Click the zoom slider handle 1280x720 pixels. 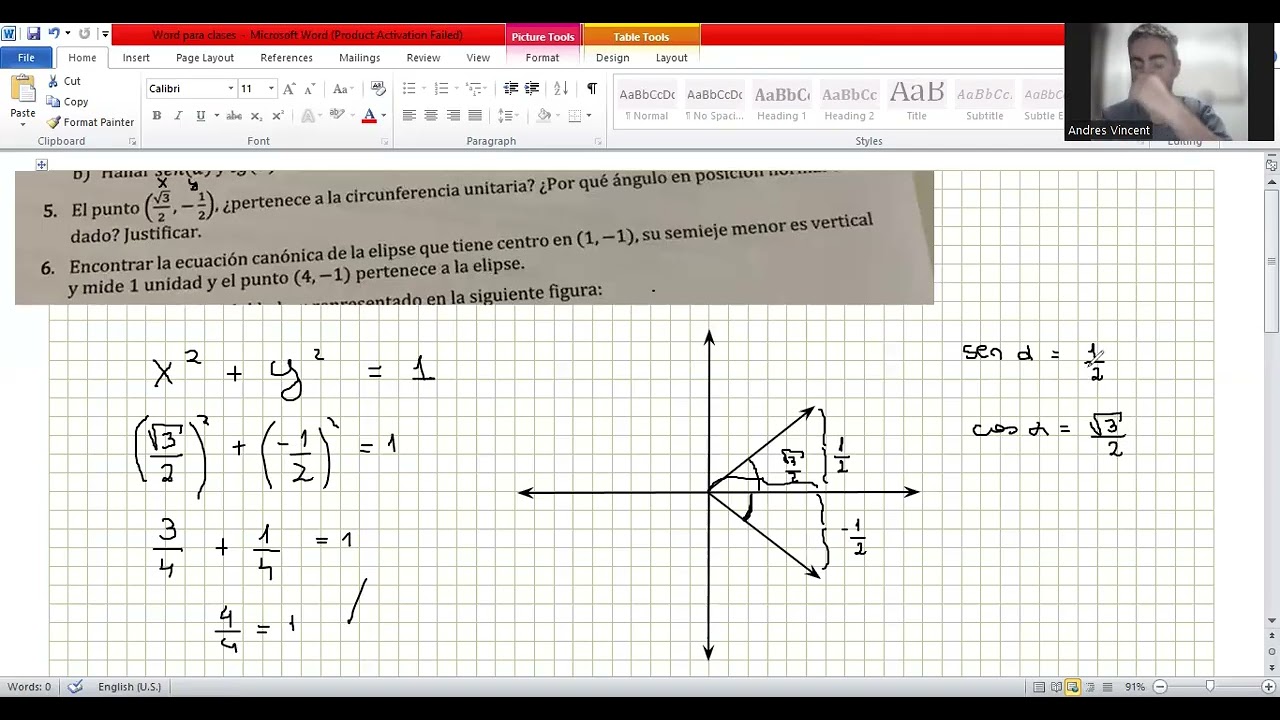coord(1210,687)
